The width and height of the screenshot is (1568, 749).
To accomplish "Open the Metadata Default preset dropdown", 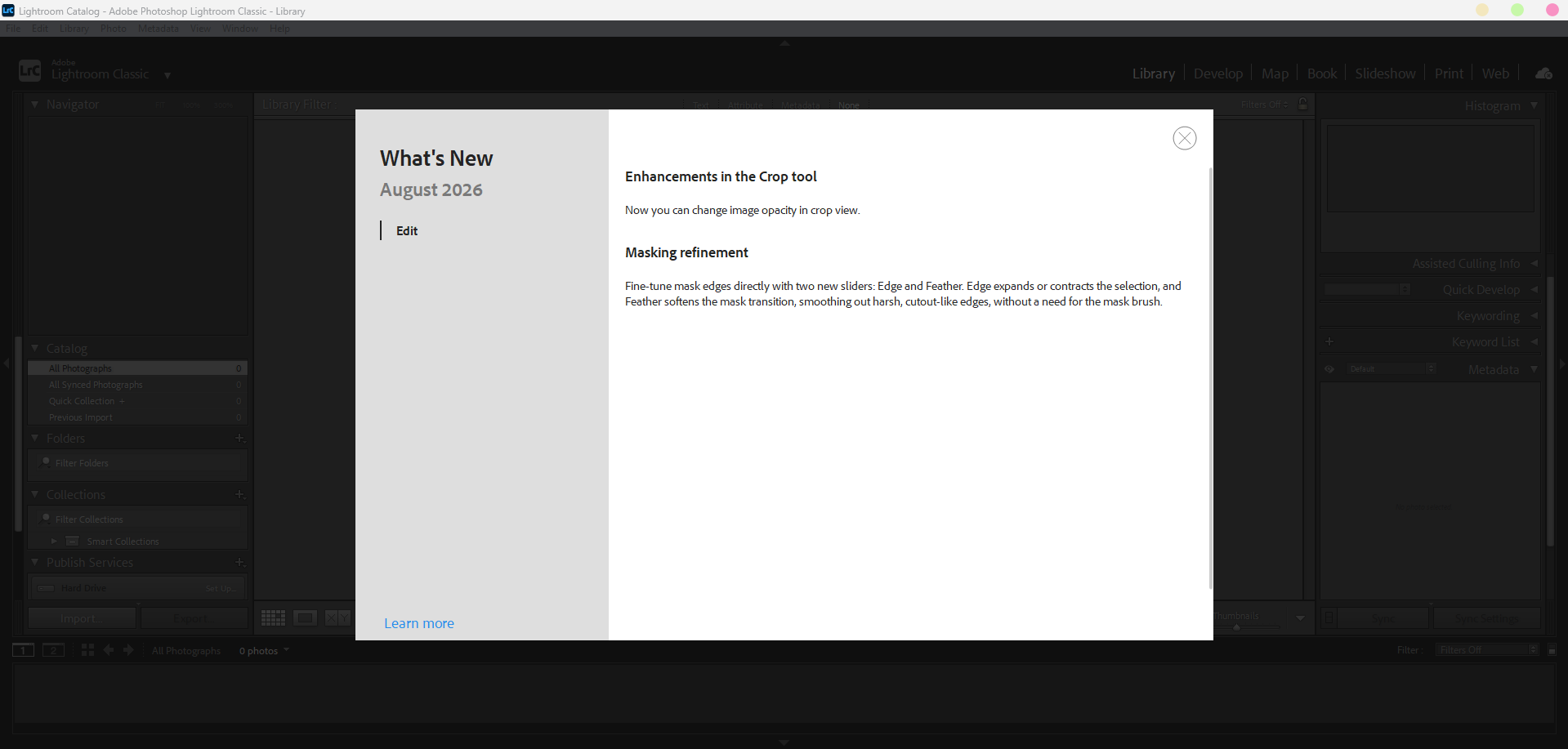I will point(1392,369).
